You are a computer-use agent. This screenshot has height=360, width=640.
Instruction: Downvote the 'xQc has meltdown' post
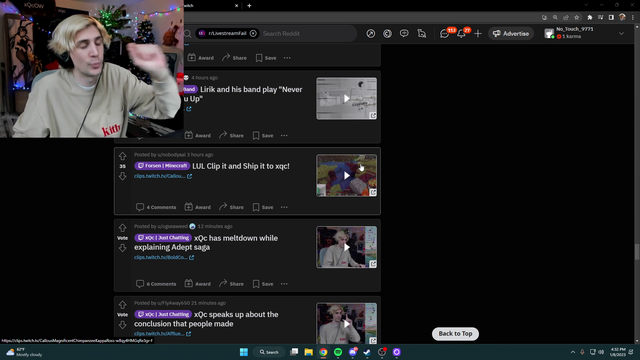point(122,248)
